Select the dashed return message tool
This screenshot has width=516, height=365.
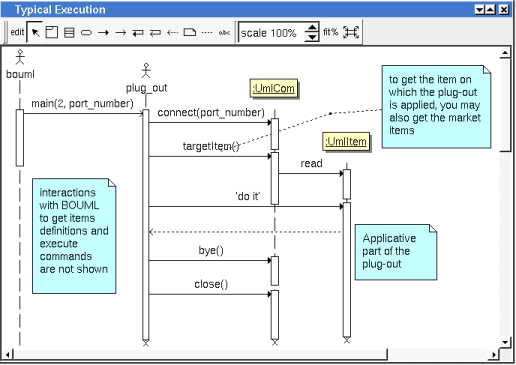pyautogui.click(x=172, y=33)
